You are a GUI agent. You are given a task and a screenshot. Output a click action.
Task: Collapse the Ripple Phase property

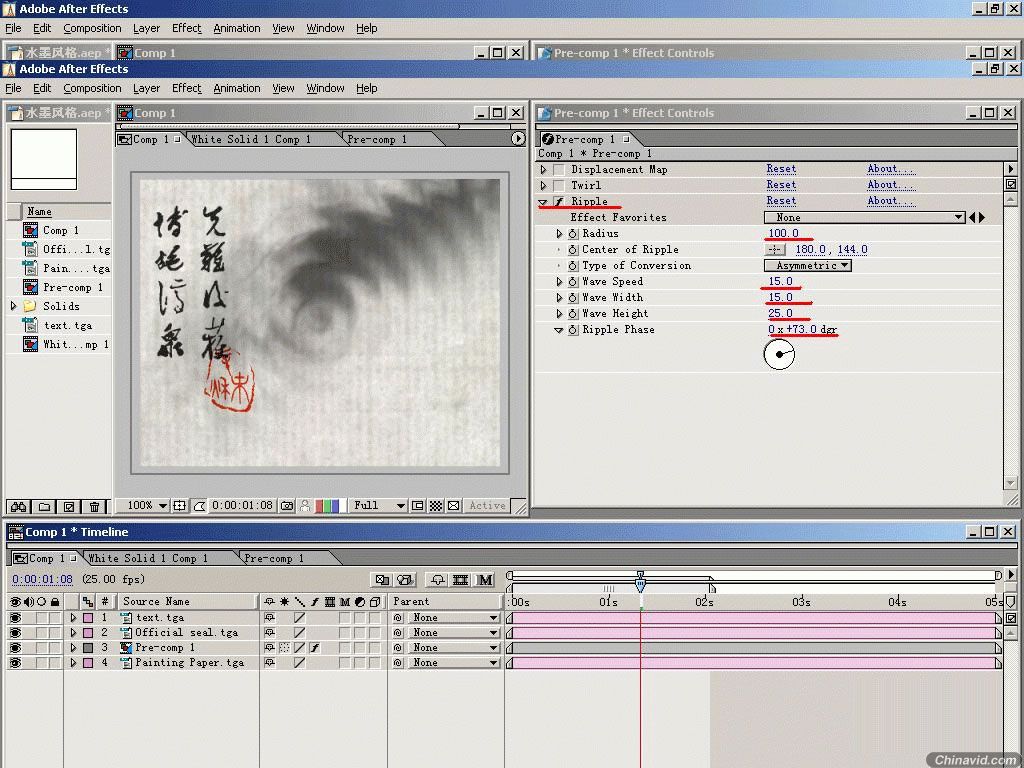click(558, 330)
